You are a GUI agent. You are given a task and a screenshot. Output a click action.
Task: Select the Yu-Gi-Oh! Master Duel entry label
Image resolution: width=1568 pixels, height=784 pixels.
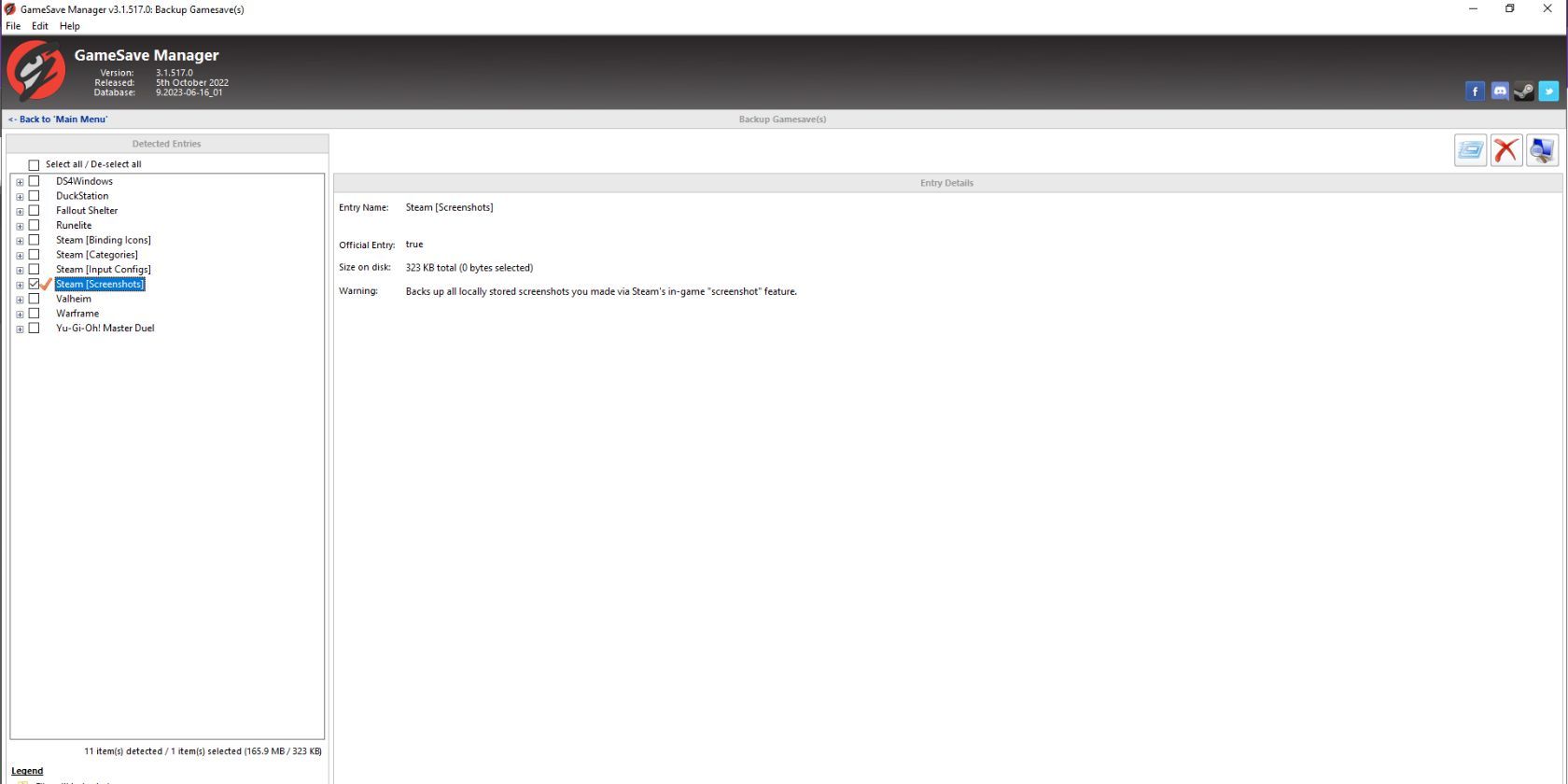105,328
